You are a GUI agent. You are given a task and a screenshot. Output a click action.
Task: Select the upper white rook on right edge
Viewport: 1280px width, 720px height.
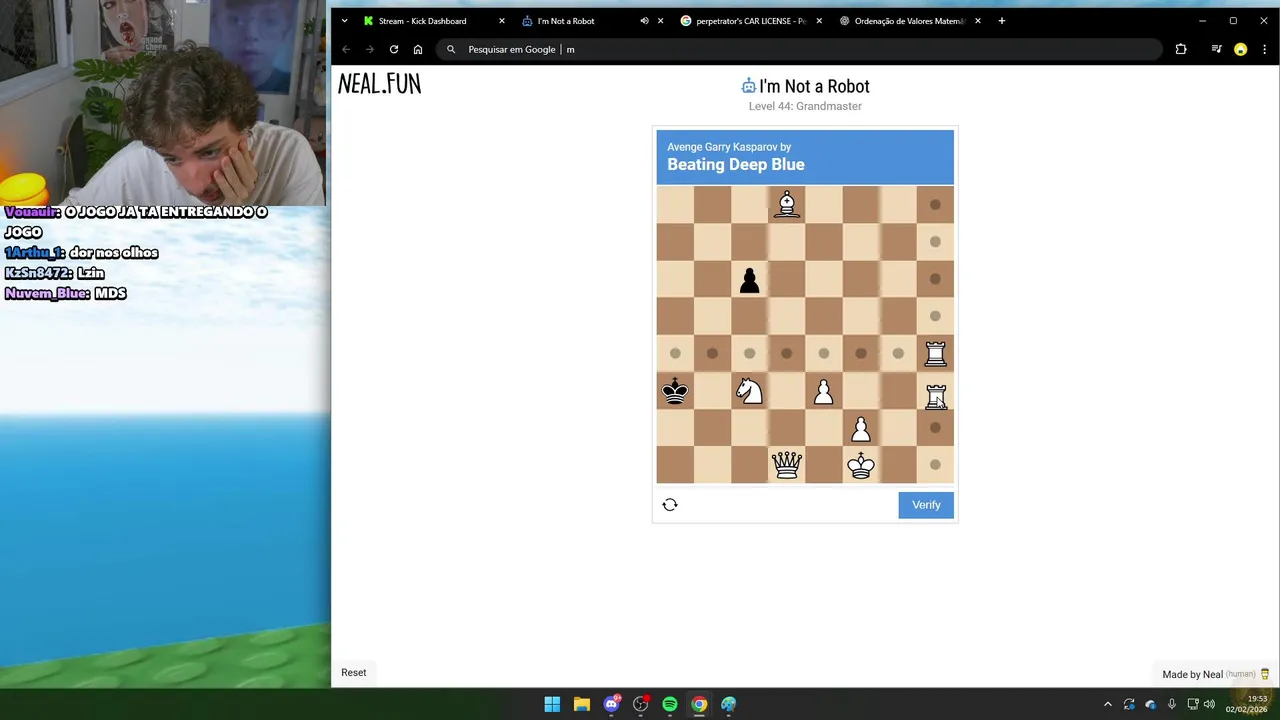(935, 353)
